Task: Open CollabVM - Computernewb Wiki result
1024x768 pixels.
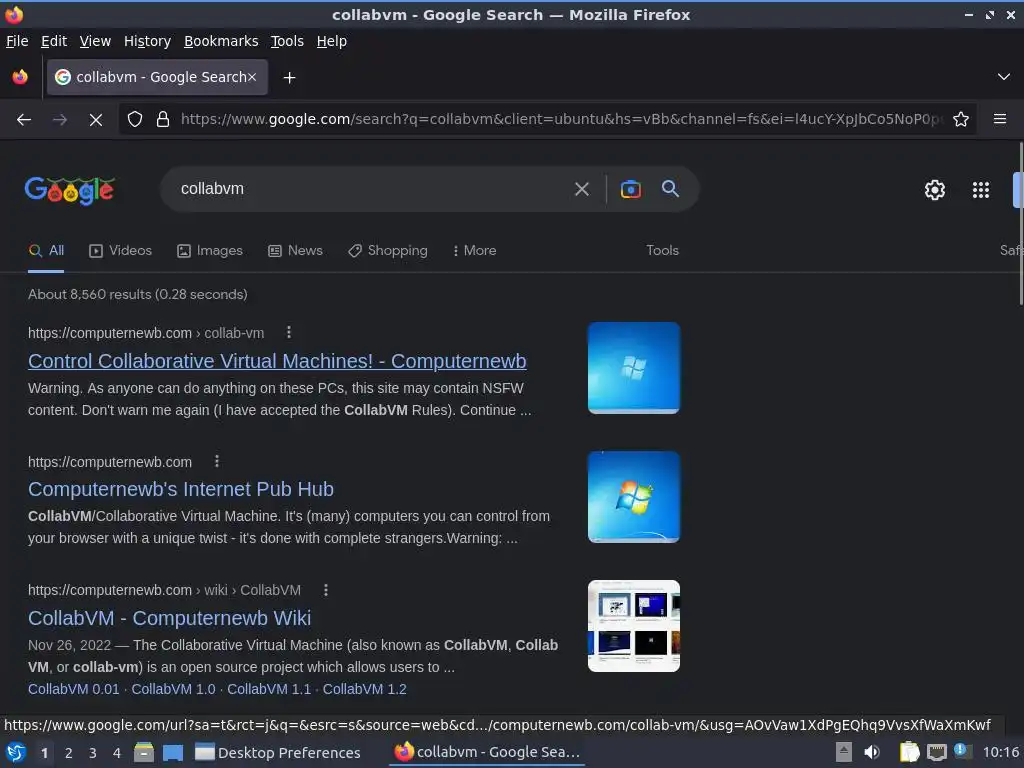Action: [170, 618]
